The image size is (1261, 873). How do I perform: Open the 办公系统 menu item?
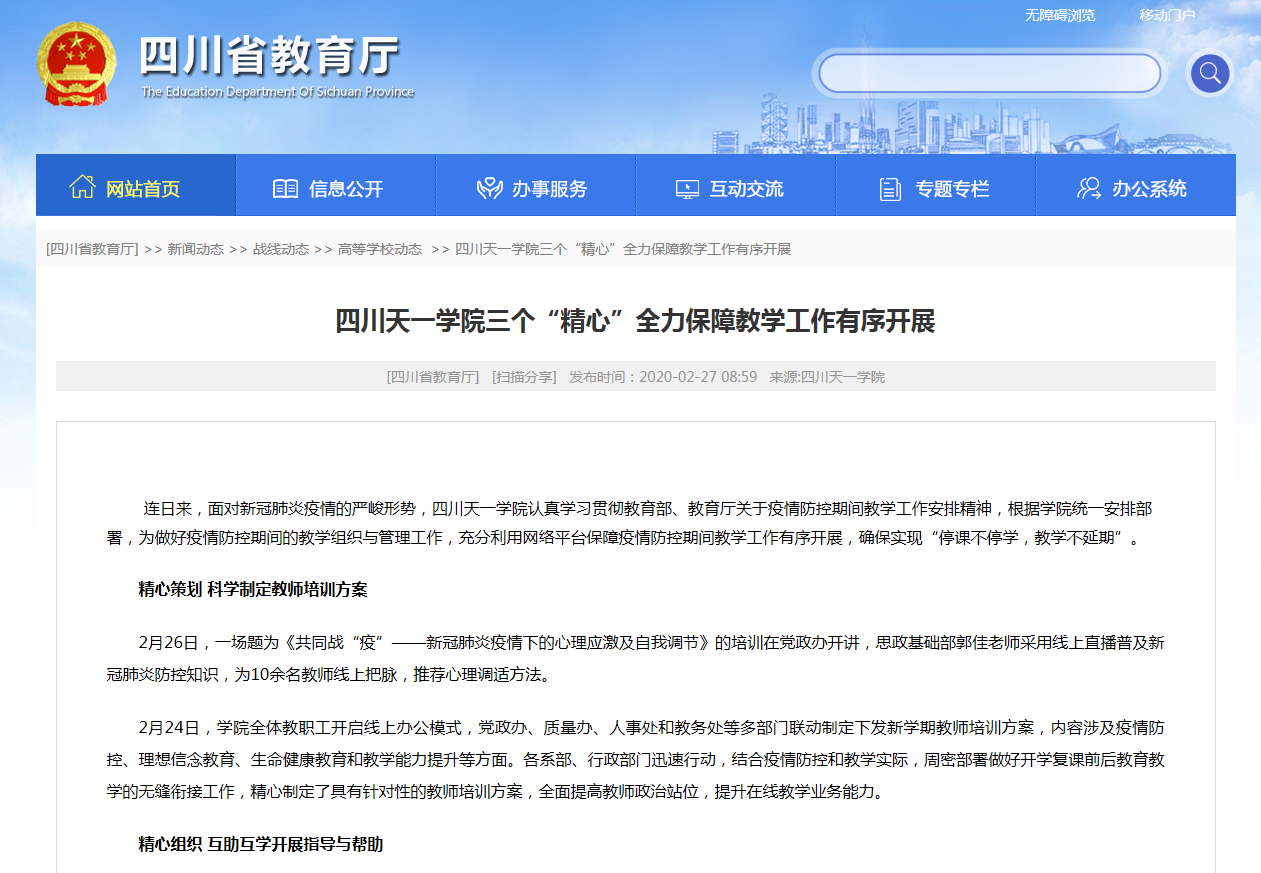[1149, 188]
